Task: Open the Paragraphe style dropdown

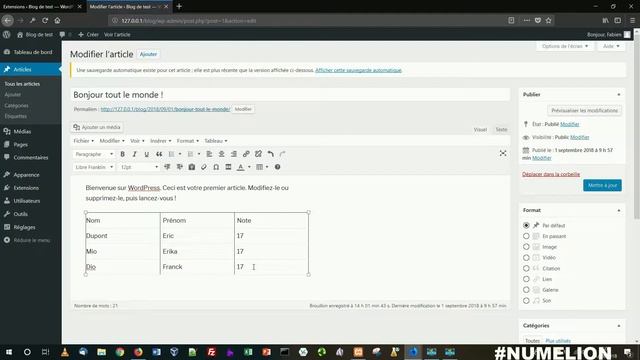Action: pyautogui.click(x=94, y=154)
